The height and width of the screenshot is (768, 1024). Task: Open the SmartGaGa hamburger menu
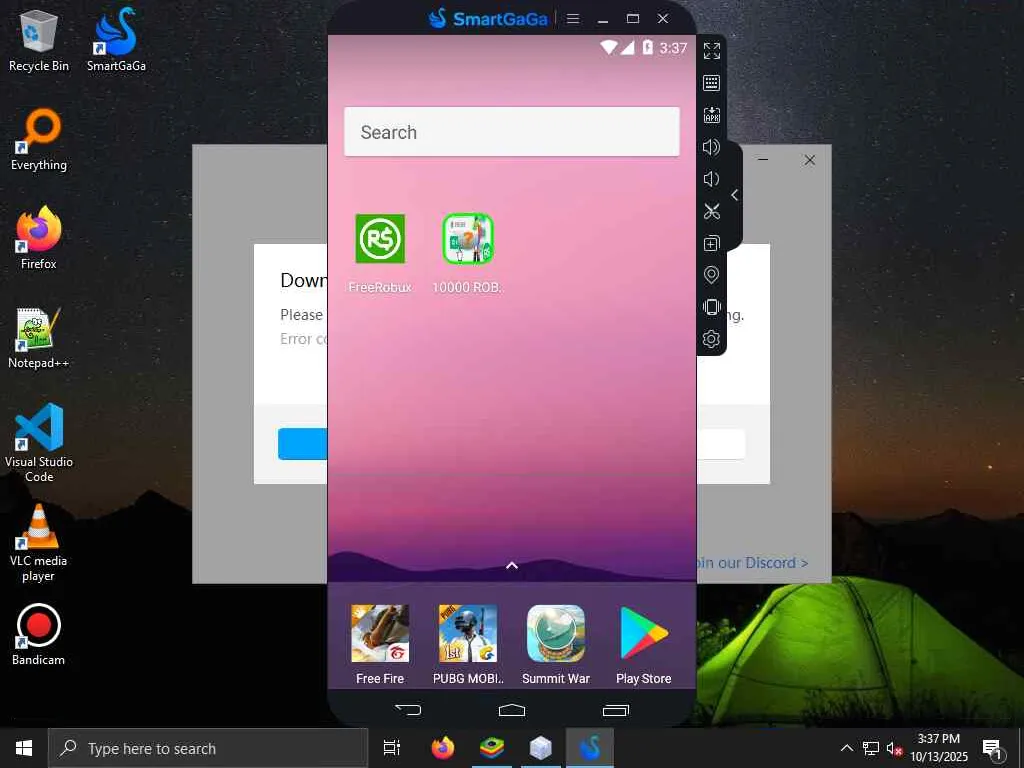click(x=573, y=18)
